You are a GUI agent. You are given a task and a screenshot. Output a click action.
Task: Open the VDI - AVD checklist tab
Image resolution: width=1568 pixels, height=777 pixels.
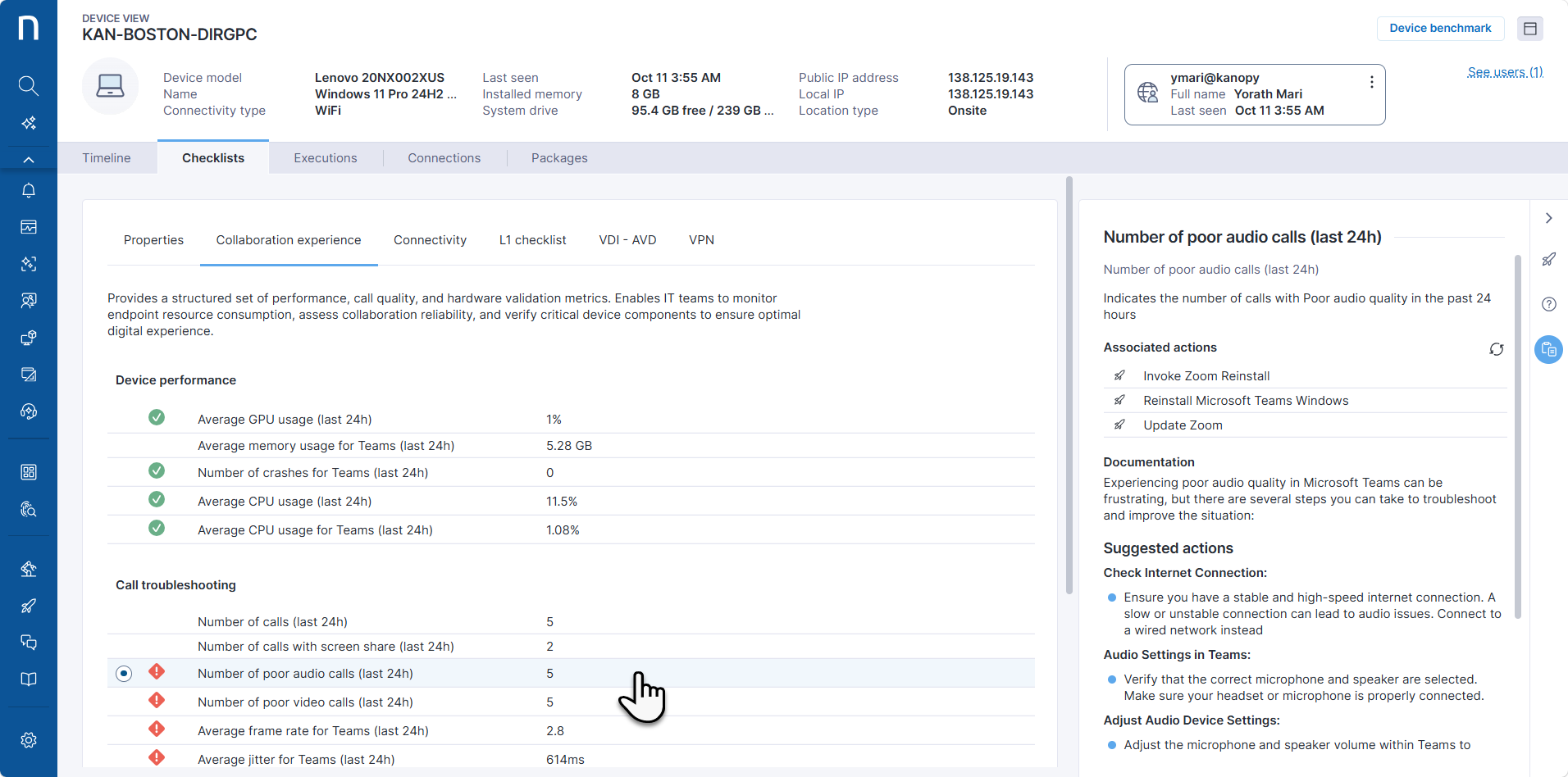click(627, 240)
